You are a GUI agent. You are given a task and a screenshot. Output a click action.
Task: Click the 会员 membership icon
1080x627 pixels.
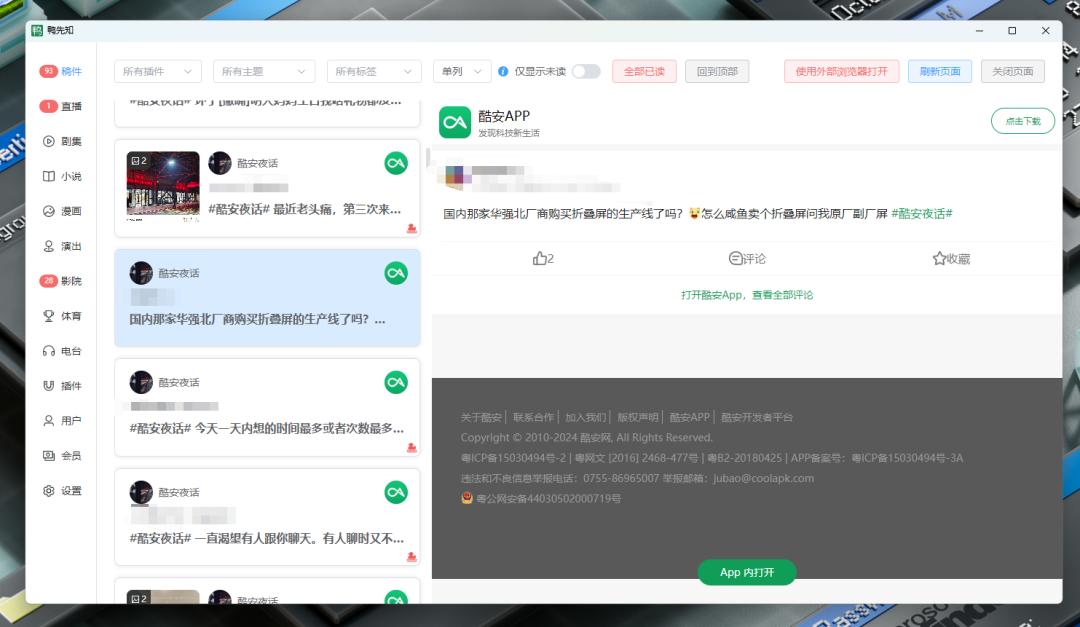(x=48, y=455)
